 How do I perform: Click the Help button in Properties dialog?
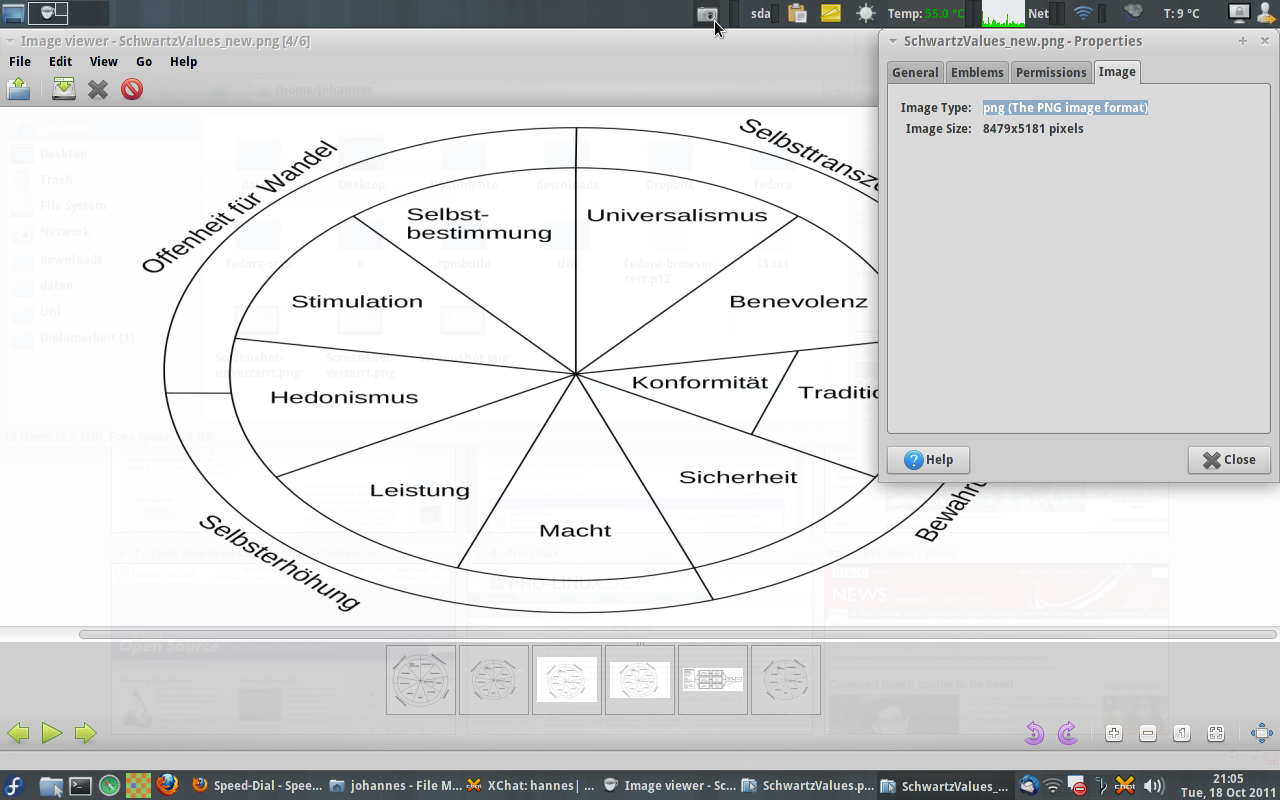928,460
